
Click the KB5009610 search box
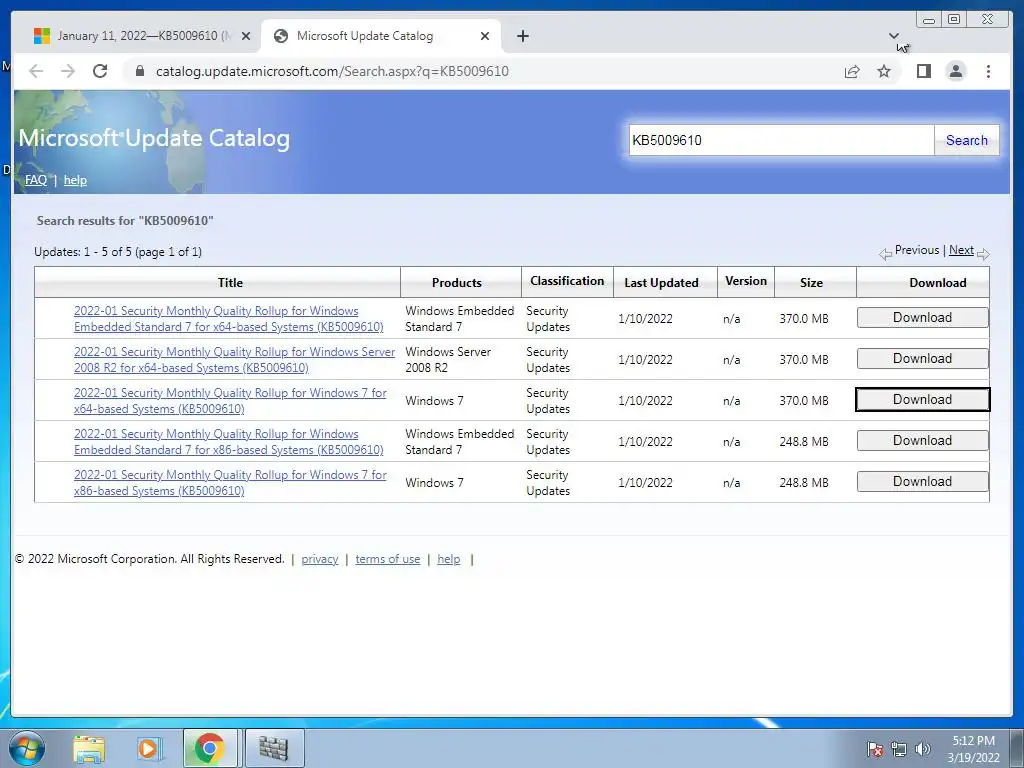coord(781,140)
